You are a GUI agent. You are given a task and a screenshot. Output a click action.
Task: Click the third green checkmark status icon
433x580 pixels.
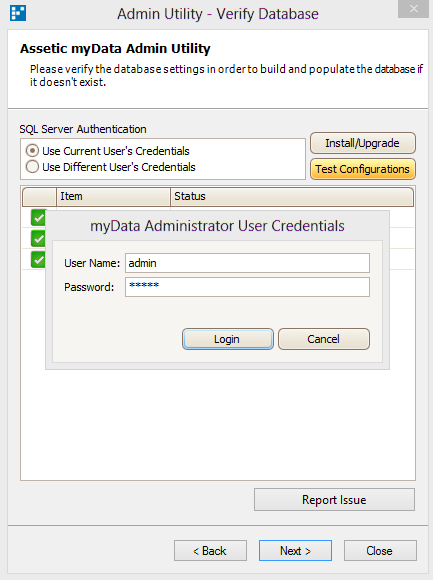(38, 259)
